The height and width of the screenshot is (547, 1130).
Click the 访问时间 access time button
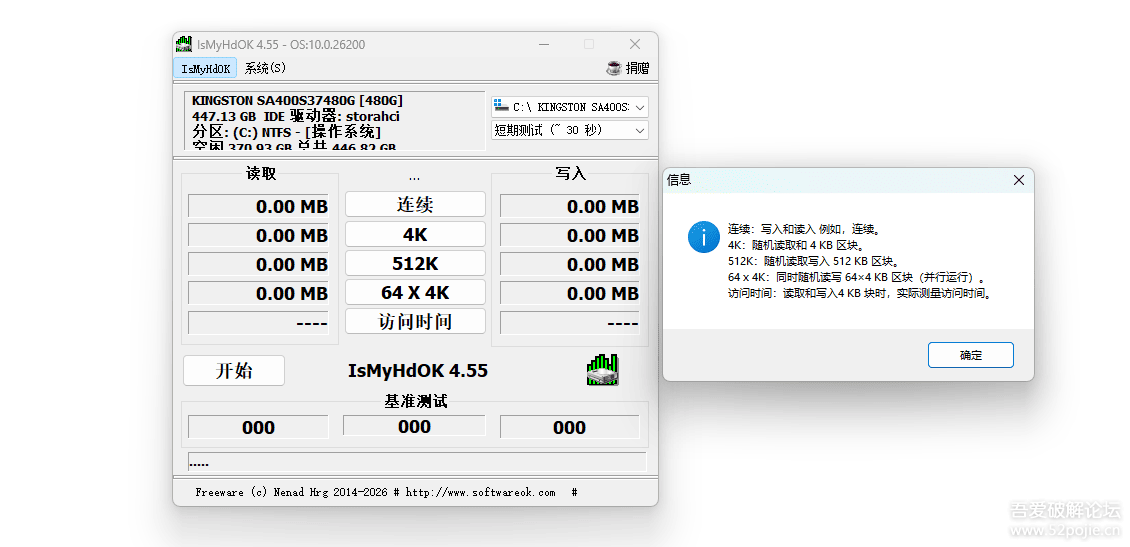[415, 321]
